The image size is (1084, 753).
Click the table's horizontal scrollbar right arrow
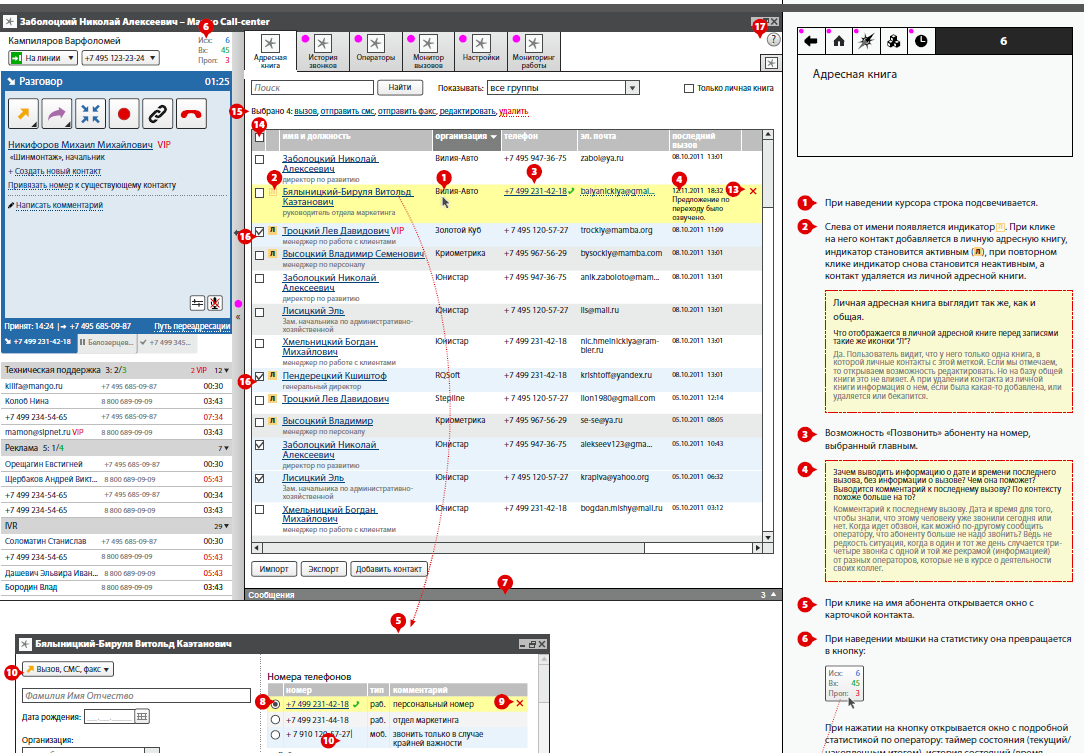(x=757, y=548)
